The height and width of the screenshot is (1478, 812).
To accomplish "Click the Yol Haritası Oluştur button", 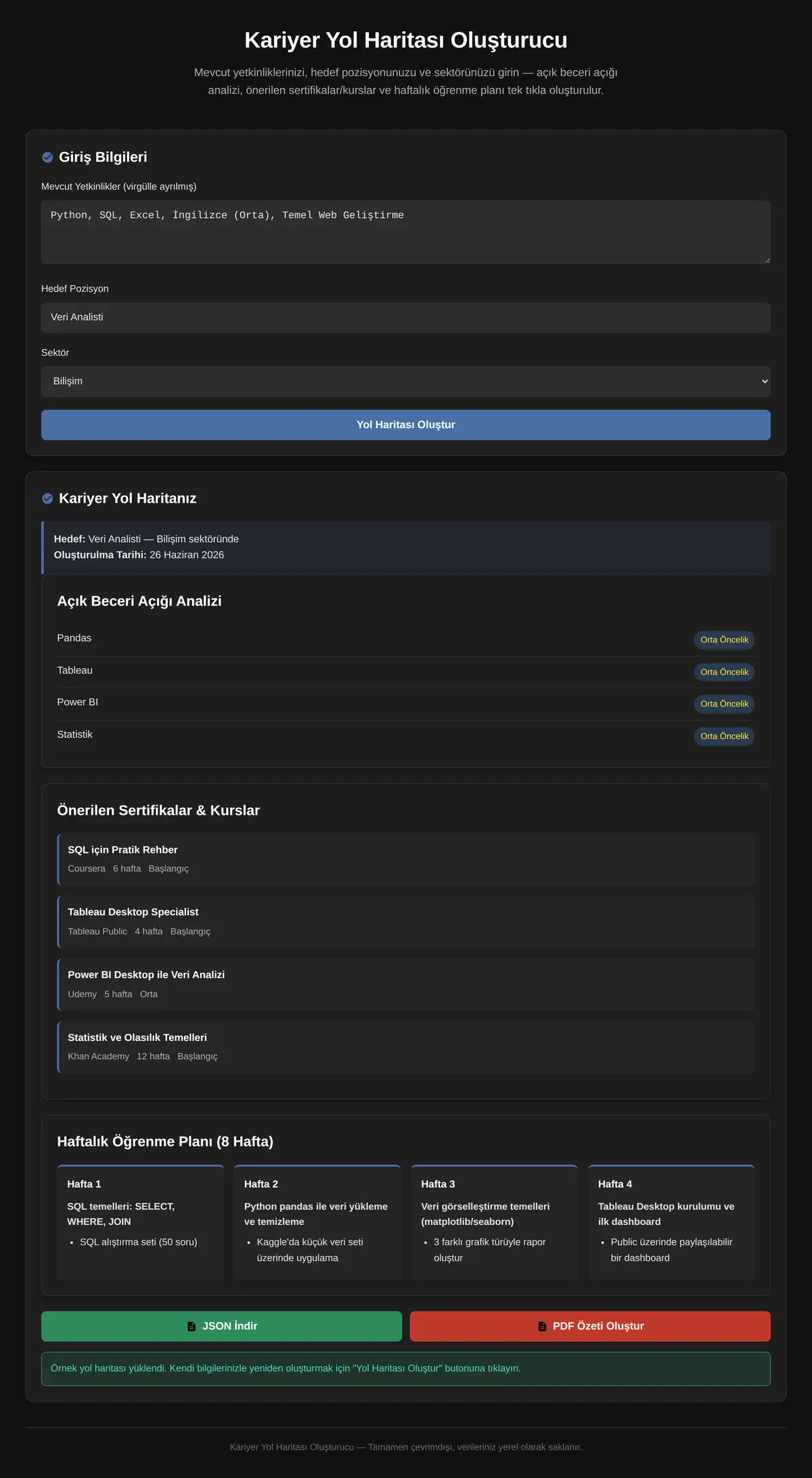I will click(406, 425).
